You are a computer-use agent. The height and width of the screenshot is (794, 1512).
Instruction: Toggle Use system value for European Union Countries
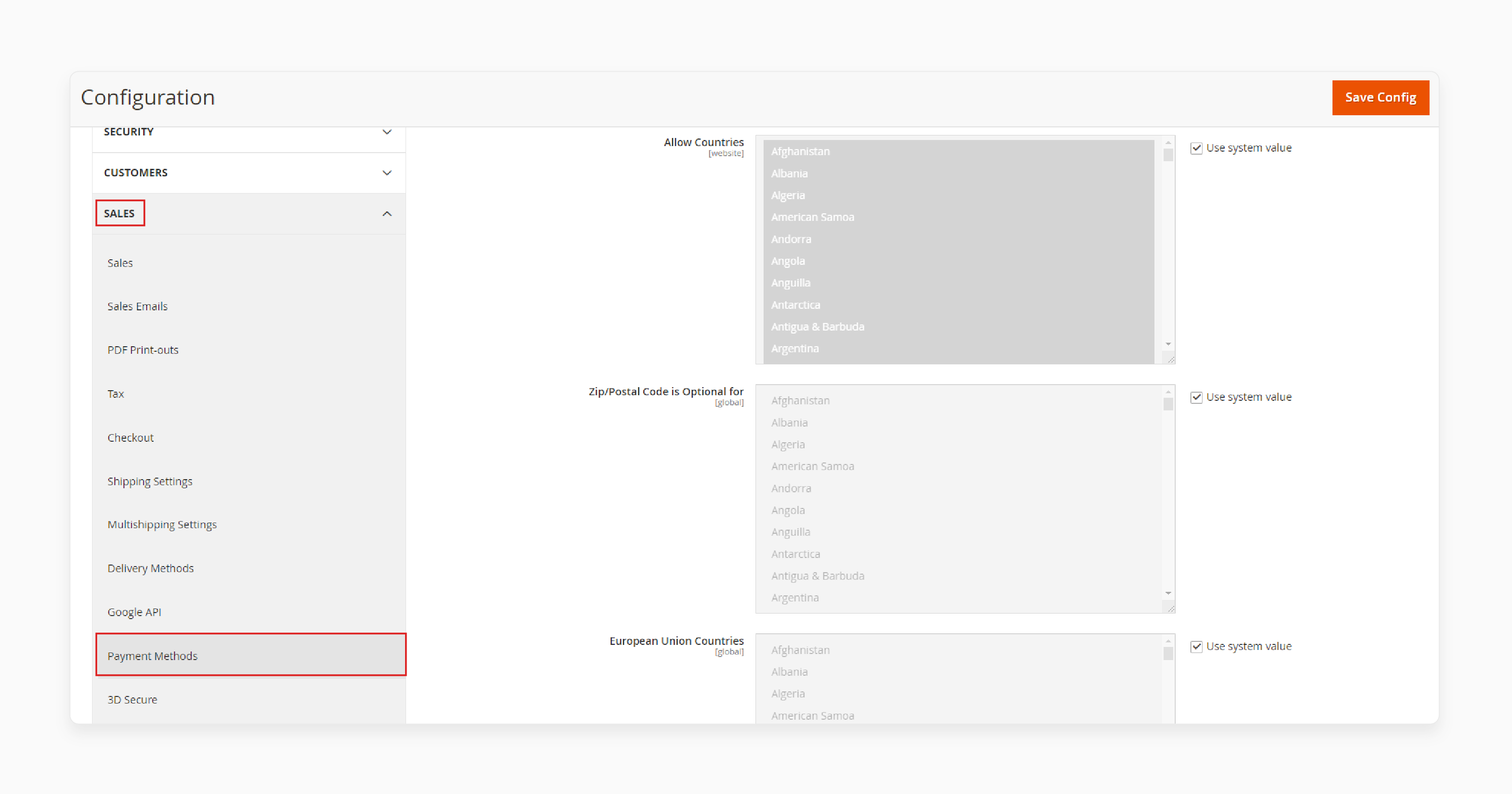click(x=1196, y=645)
